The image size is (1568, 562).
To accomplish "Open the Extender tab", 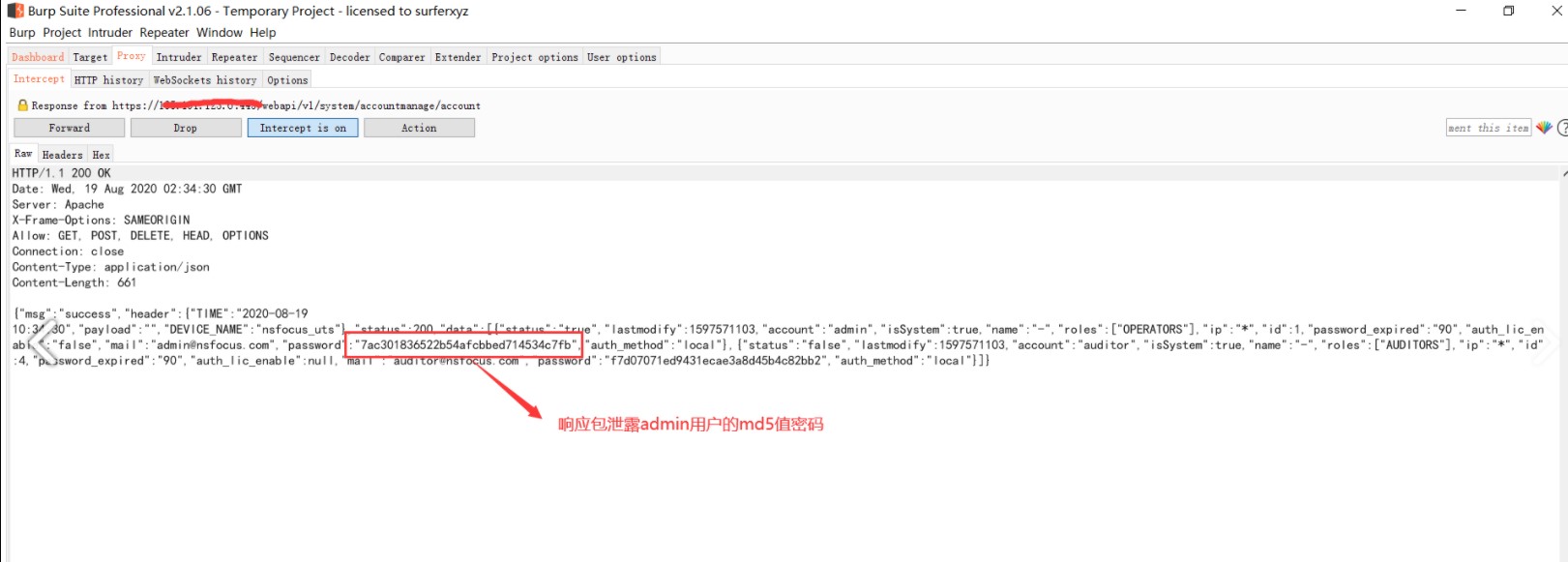I will pos(459,57).
